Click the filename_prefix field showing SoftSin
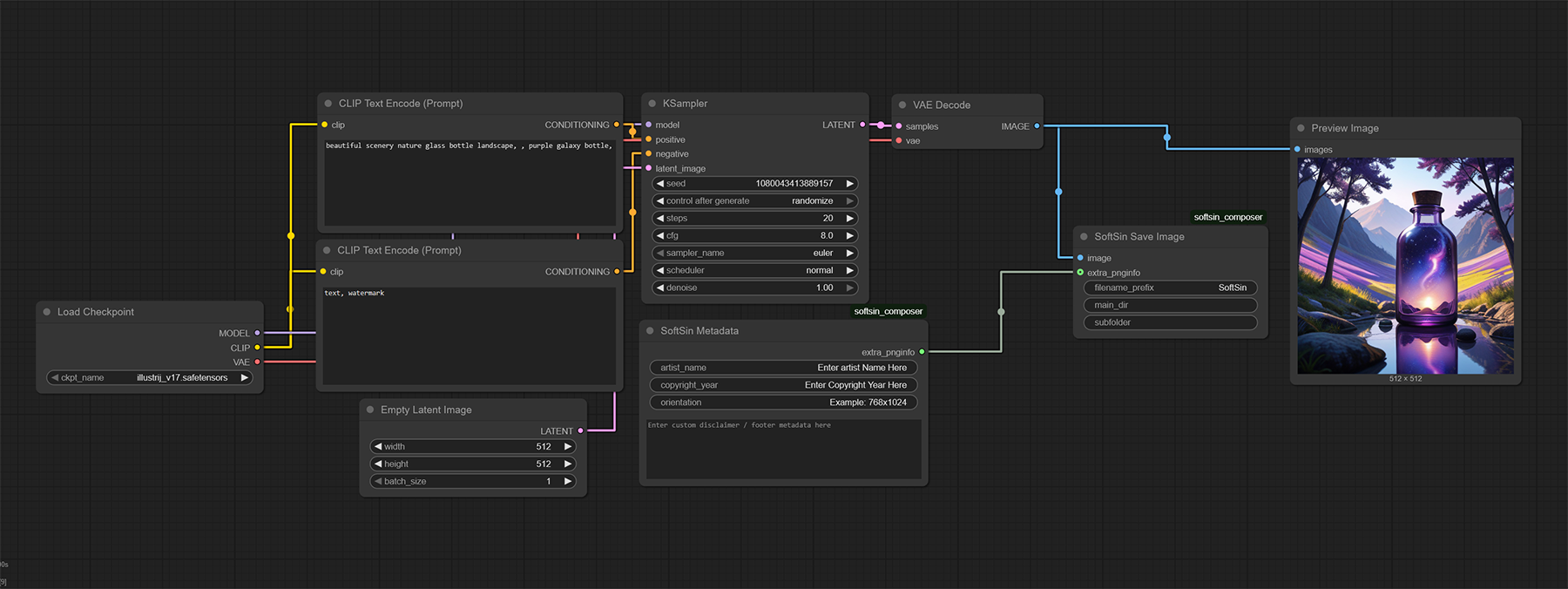 (x=1170, y=288)
